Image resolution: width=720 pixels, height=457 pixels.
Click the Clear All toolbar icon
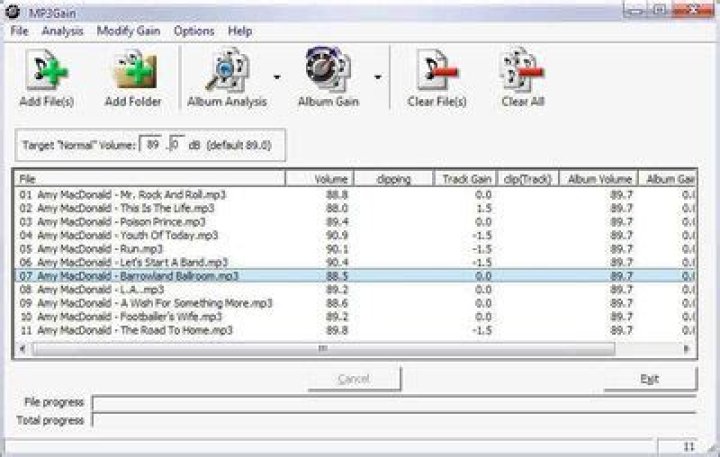coord(523,79)
